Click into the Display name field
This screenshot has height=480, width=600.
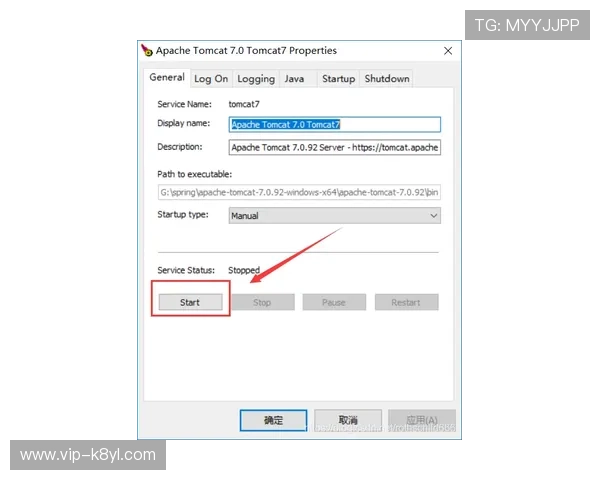point(334,125)
